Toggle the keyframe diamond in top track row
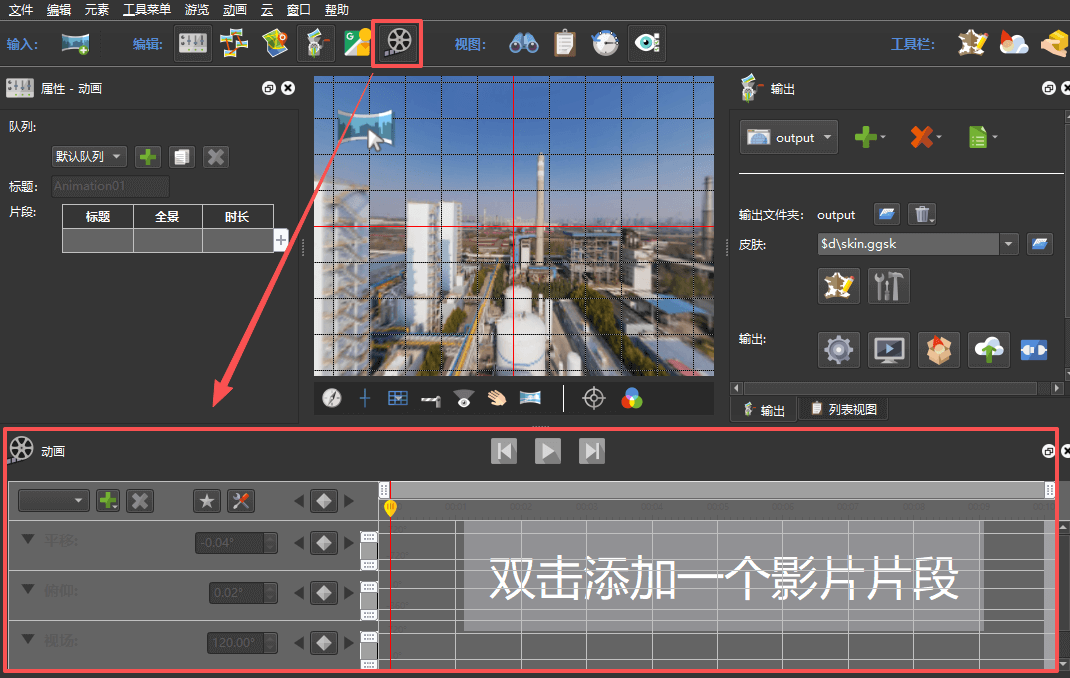This screenshot has height=678, width=1070. (323, 501)
